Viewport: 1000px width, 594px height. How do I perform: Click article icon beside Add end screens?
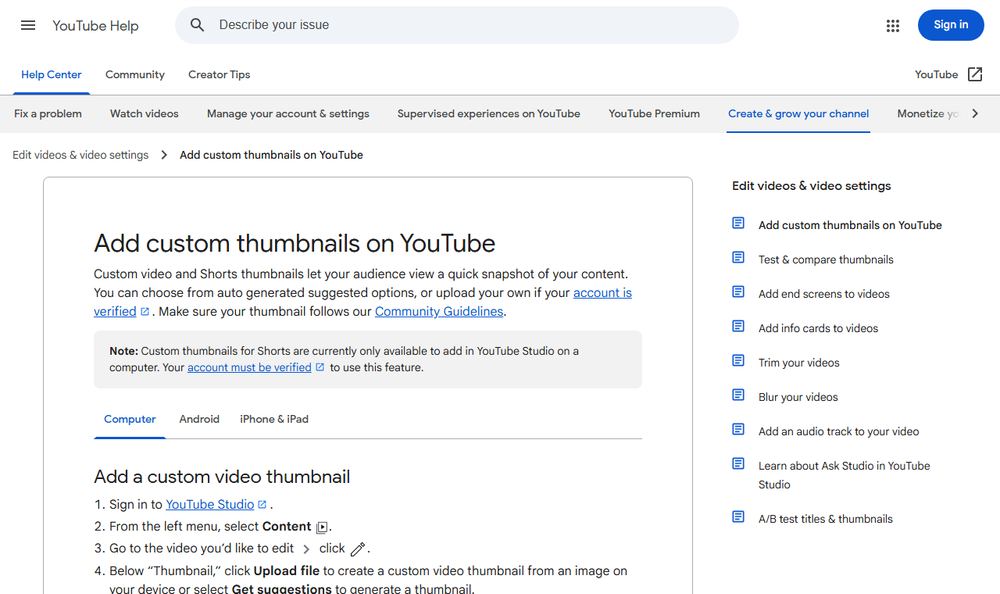[x=738, y=292]
